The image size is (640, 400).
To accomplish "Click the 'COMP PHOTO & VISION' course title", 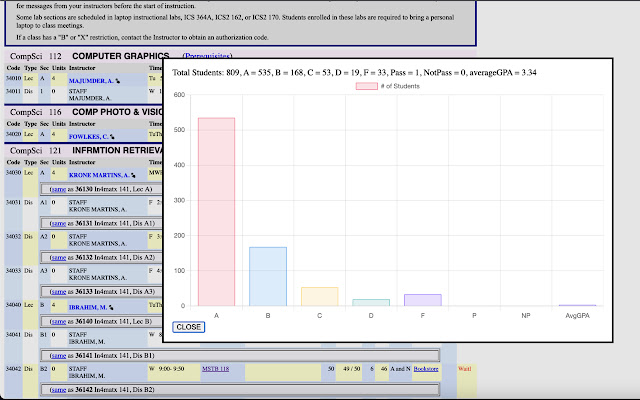I will pos(117,112).
